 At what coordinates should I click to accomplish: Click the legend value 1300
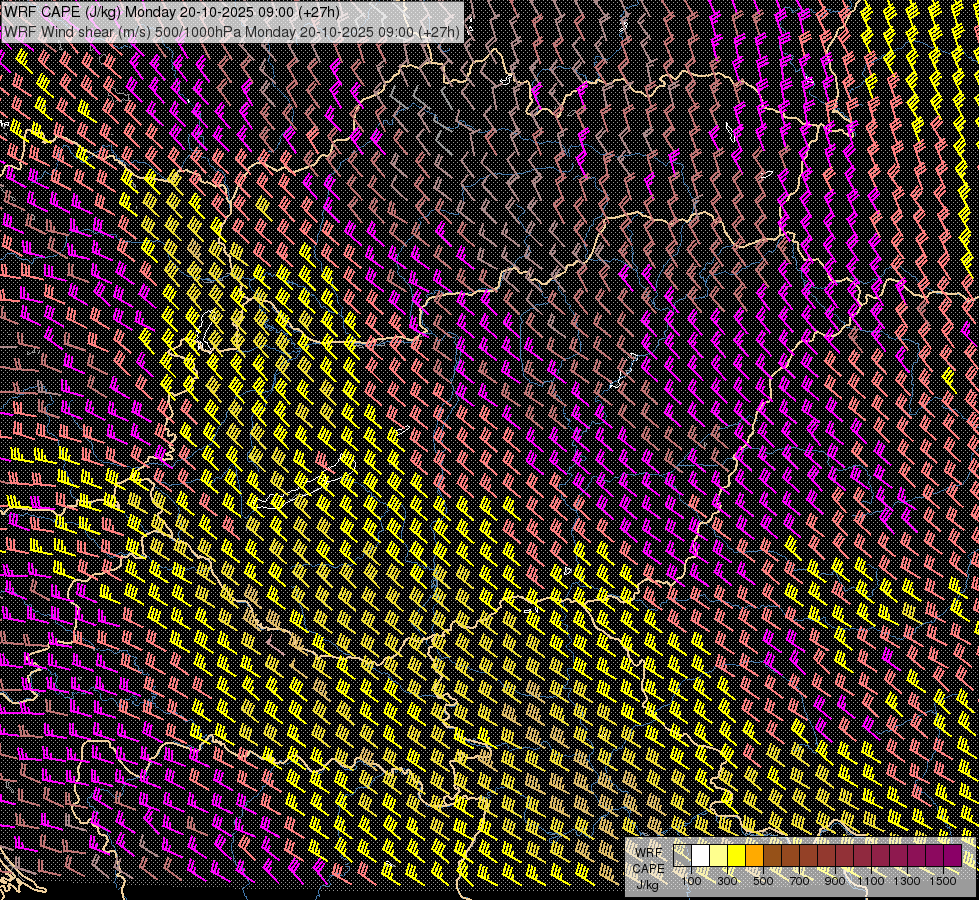(x=907, y=881)
